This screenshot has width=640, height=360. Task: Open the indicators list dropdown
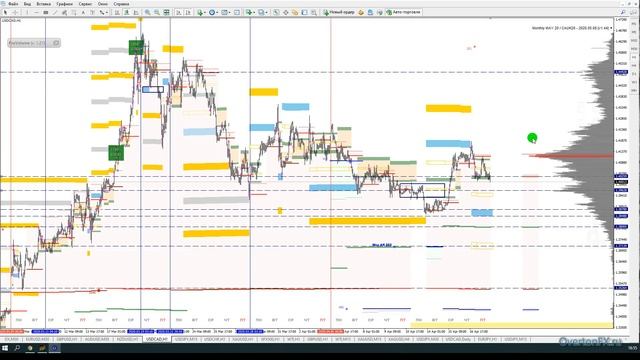(x=201, y=12)
